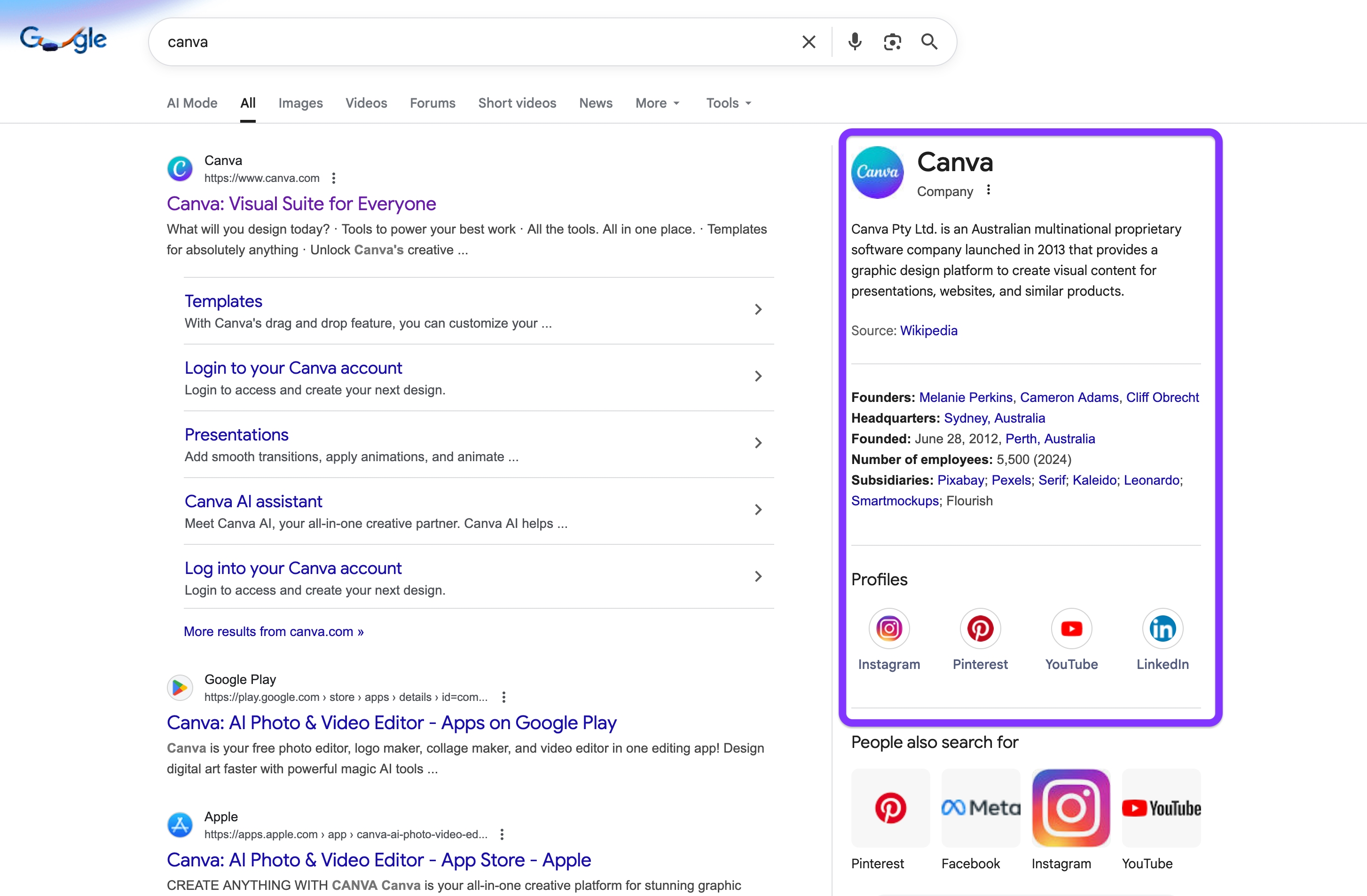
Task: Open 'More results from canva.com' link
Action: pyautogui.click(x=274, y=632)
